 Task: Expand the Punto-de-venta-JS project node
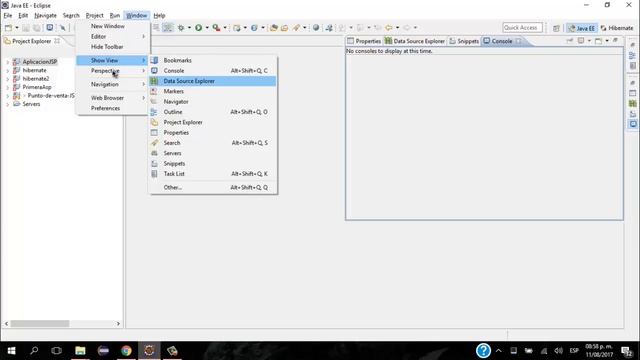coord(7,96)
